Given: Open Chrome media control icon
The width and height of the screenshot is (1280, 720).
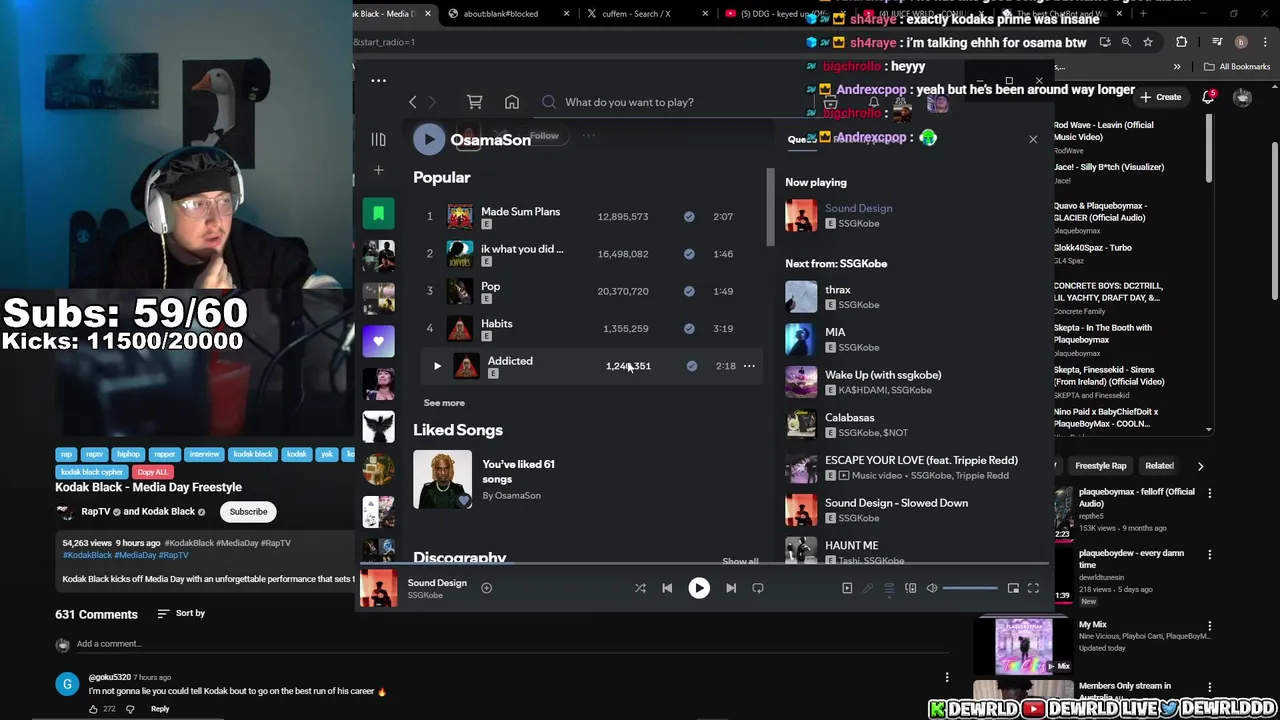Looking at the screenshot, I should pos(1217,42).
